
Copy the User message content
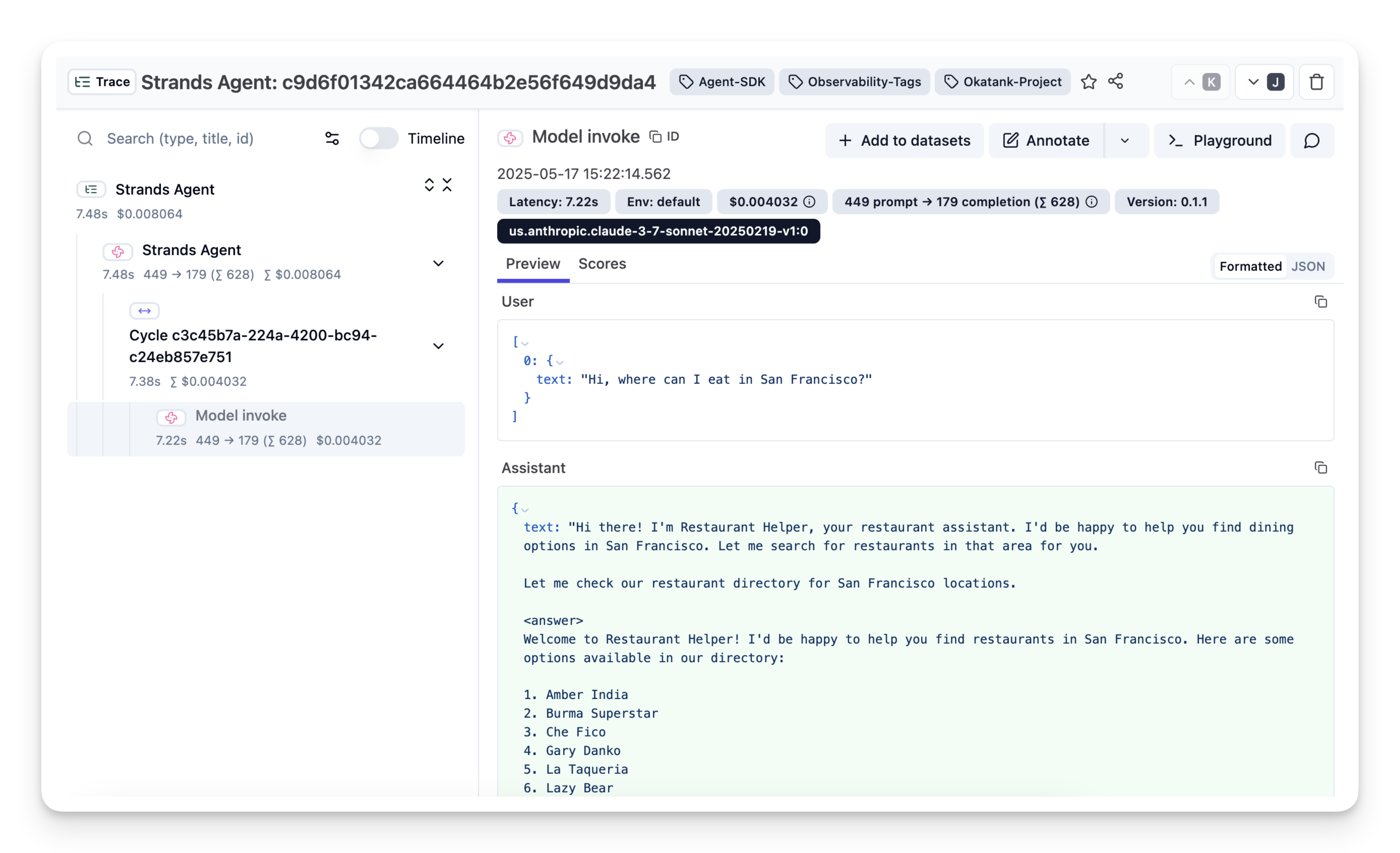tap(1320, 301)
